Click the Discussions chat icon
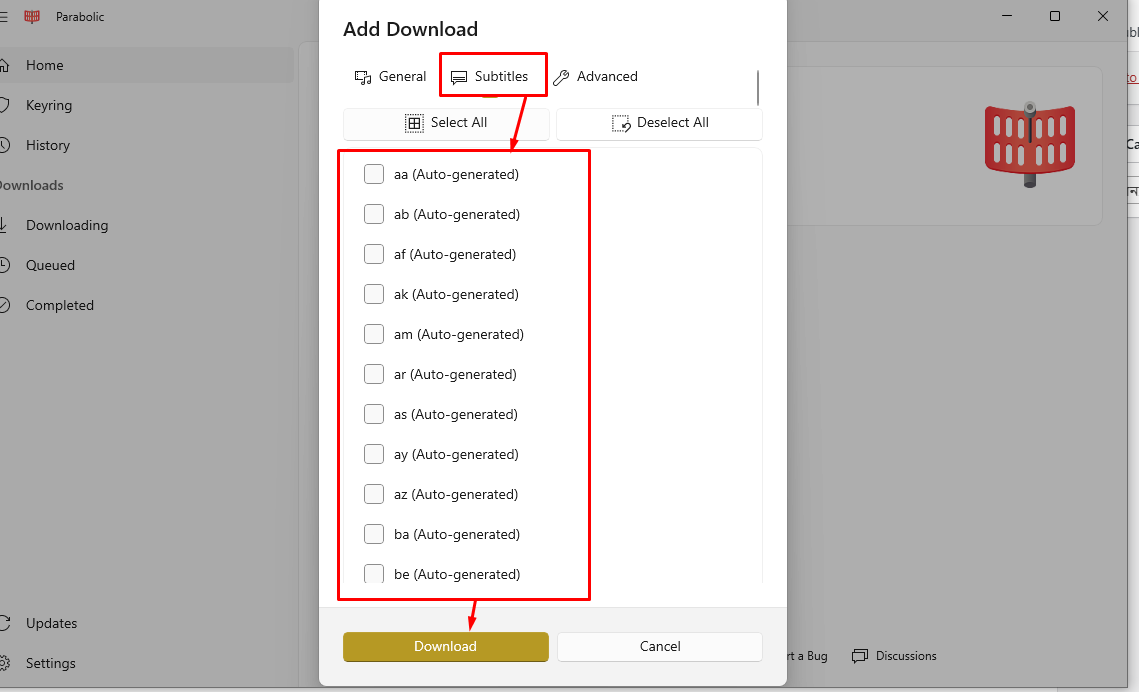1139x692 pixels. [860, 656]
